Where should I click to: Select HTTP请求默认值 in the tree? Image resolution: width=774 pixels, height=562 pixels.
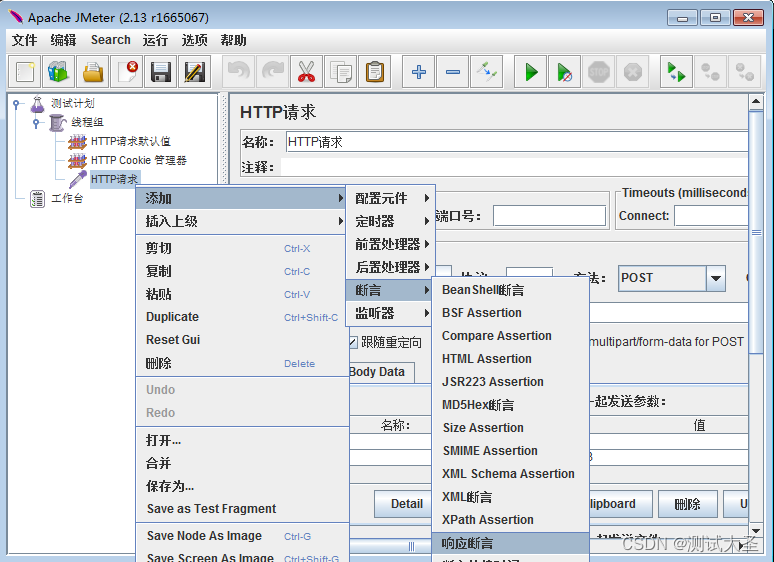tap(131, 141)
